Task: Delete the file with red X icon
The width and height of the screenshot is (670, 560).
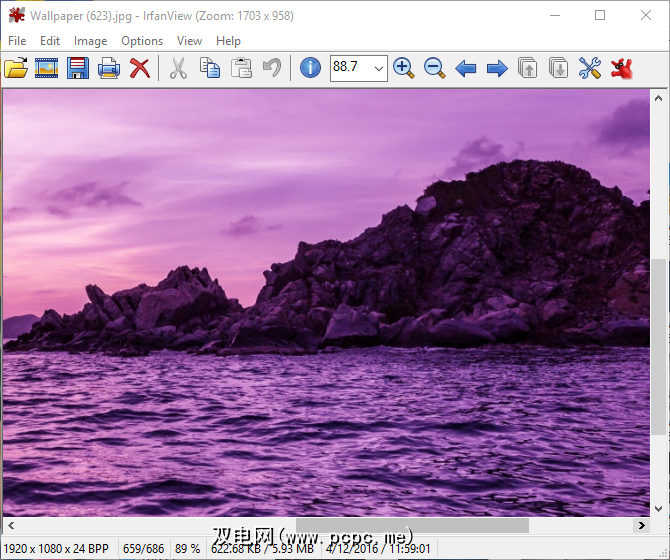Action: coord(140,68)
